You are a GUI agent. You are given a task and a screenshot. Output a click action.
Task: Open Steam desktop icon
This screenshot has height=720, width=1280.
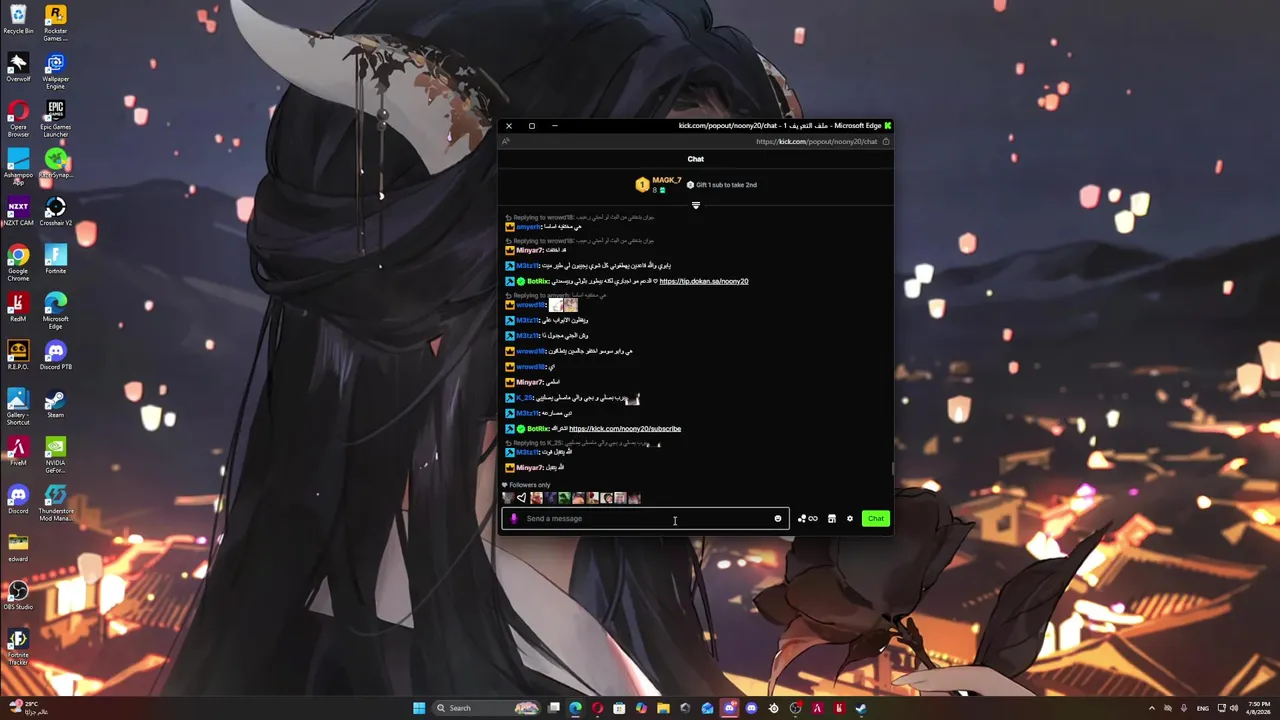pyautogui.click(x=55, y=403)
